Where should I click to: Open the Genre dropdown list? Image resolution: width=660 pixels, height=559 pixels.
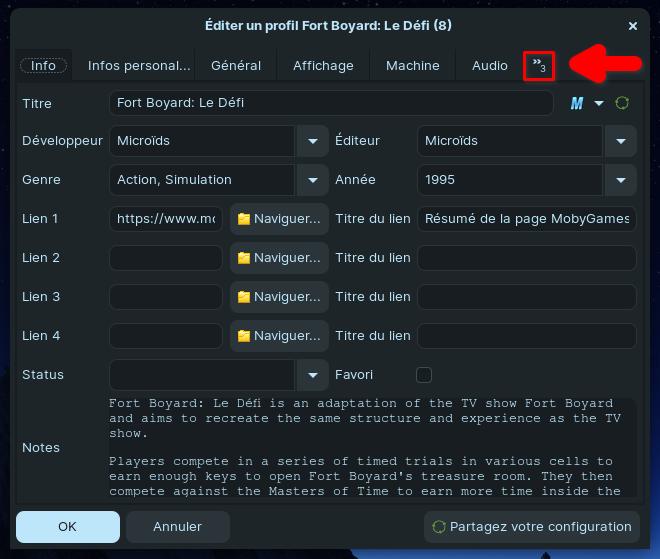(312, 180)
